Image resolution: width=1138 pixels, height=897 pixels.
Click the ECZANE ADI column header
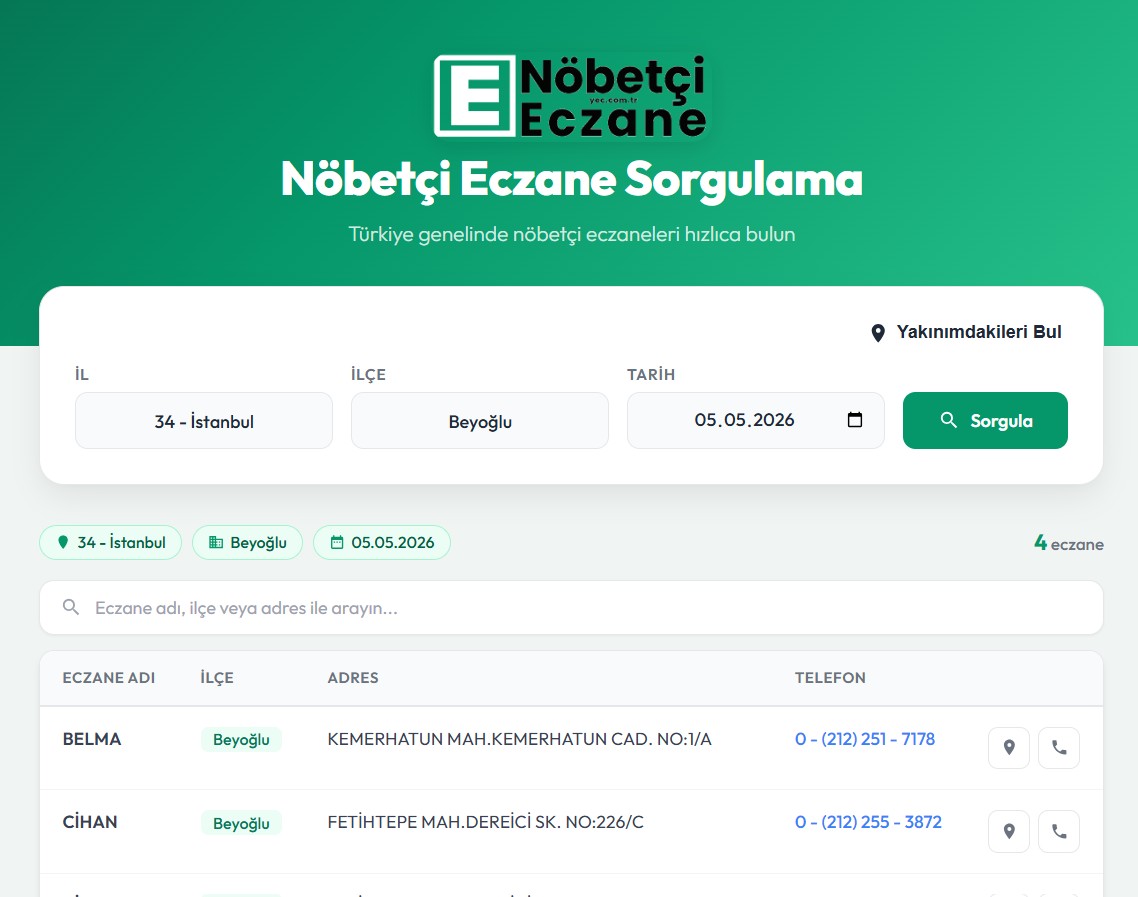coord(109,678)
